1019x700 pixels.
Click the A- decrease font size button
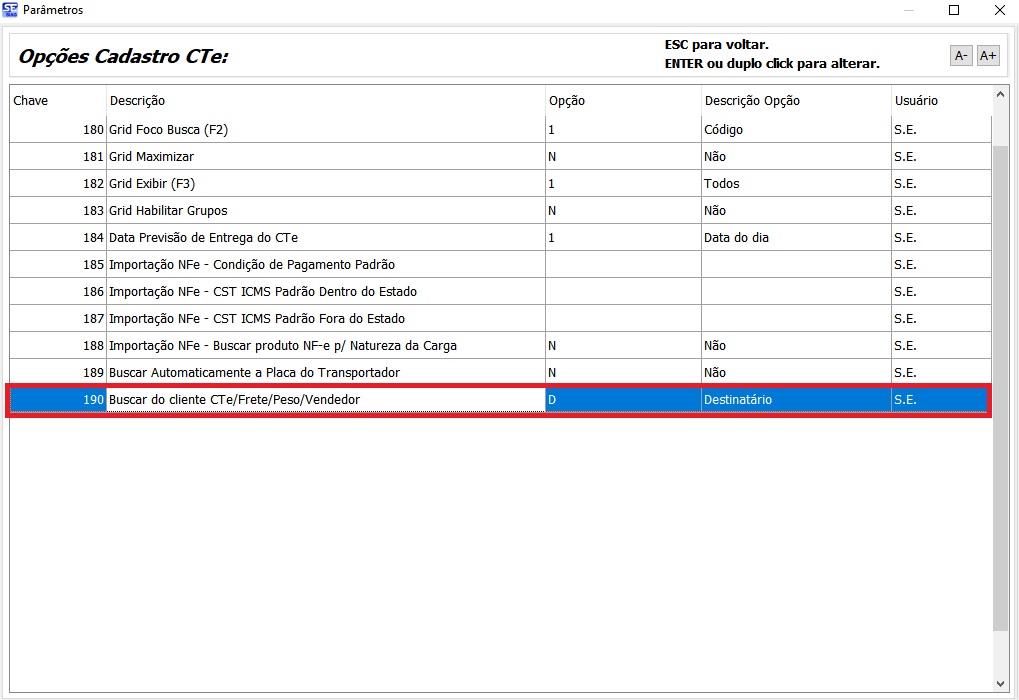960,56
